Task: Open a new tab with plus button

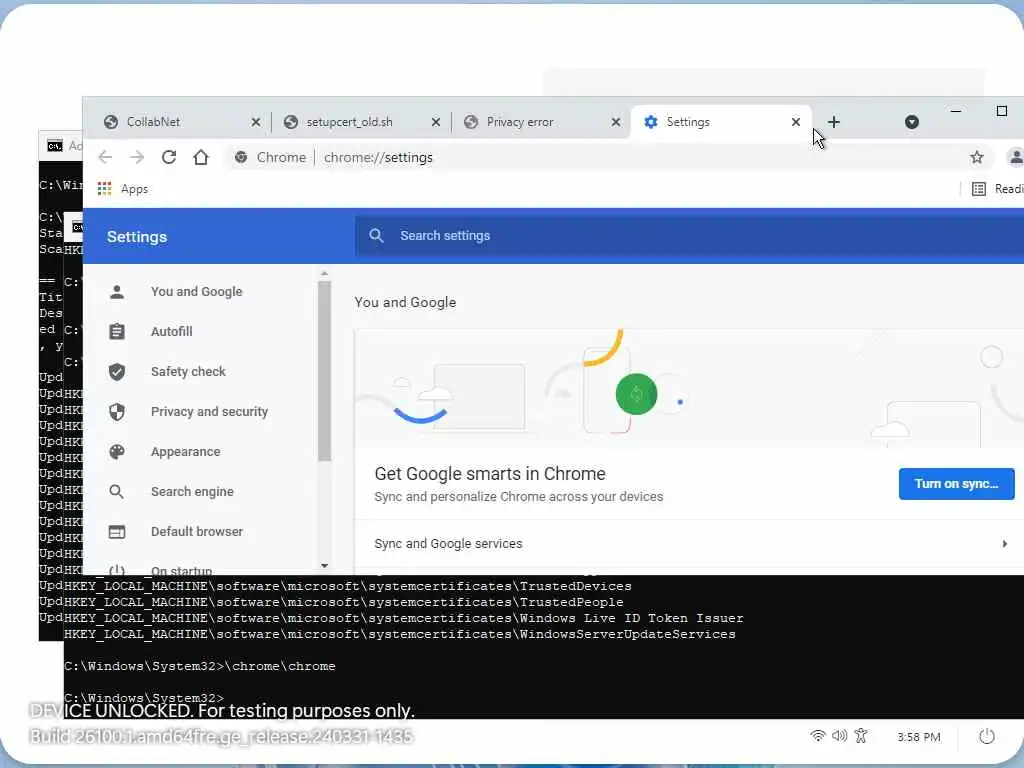Action: [834, 122]
